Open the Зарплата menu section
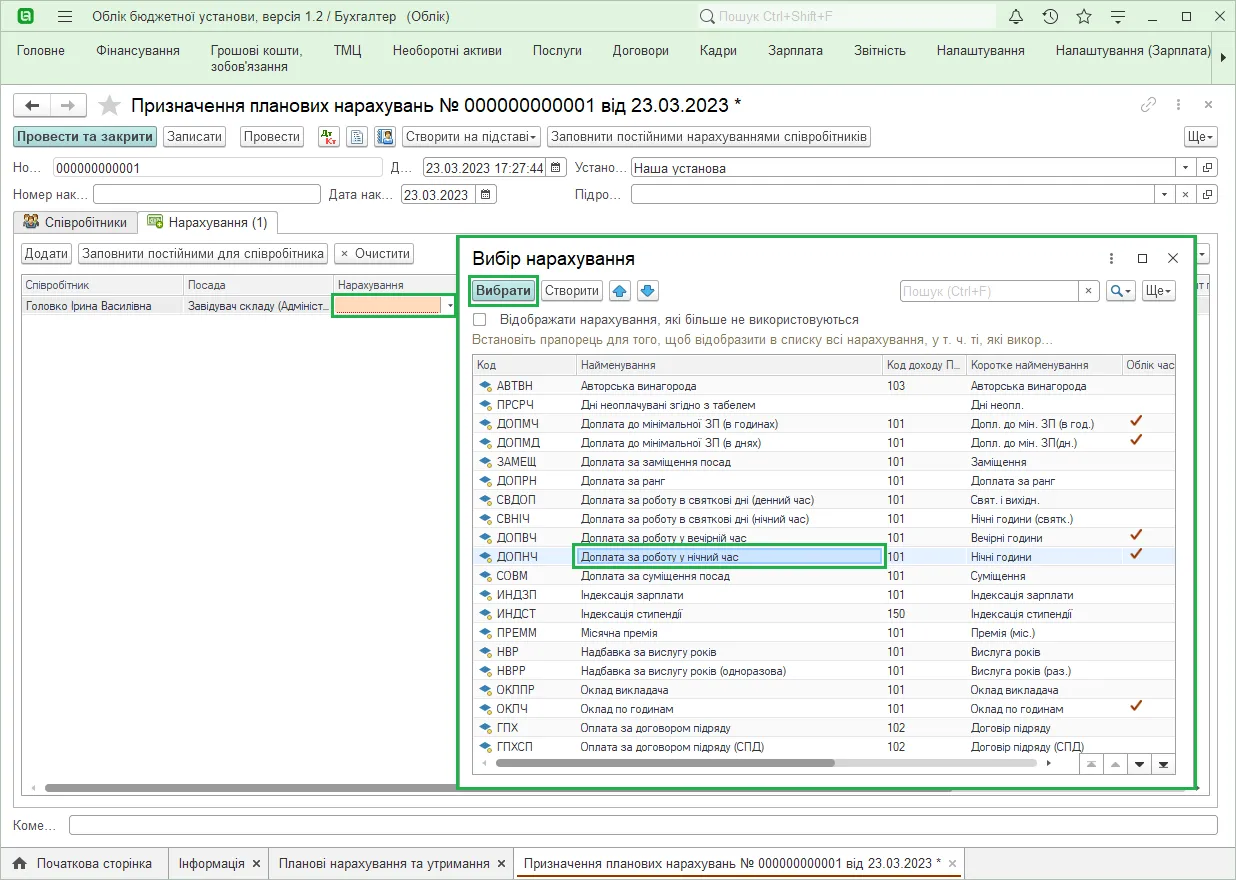This screenshot has width=1236, height=880. click(795, 51)
